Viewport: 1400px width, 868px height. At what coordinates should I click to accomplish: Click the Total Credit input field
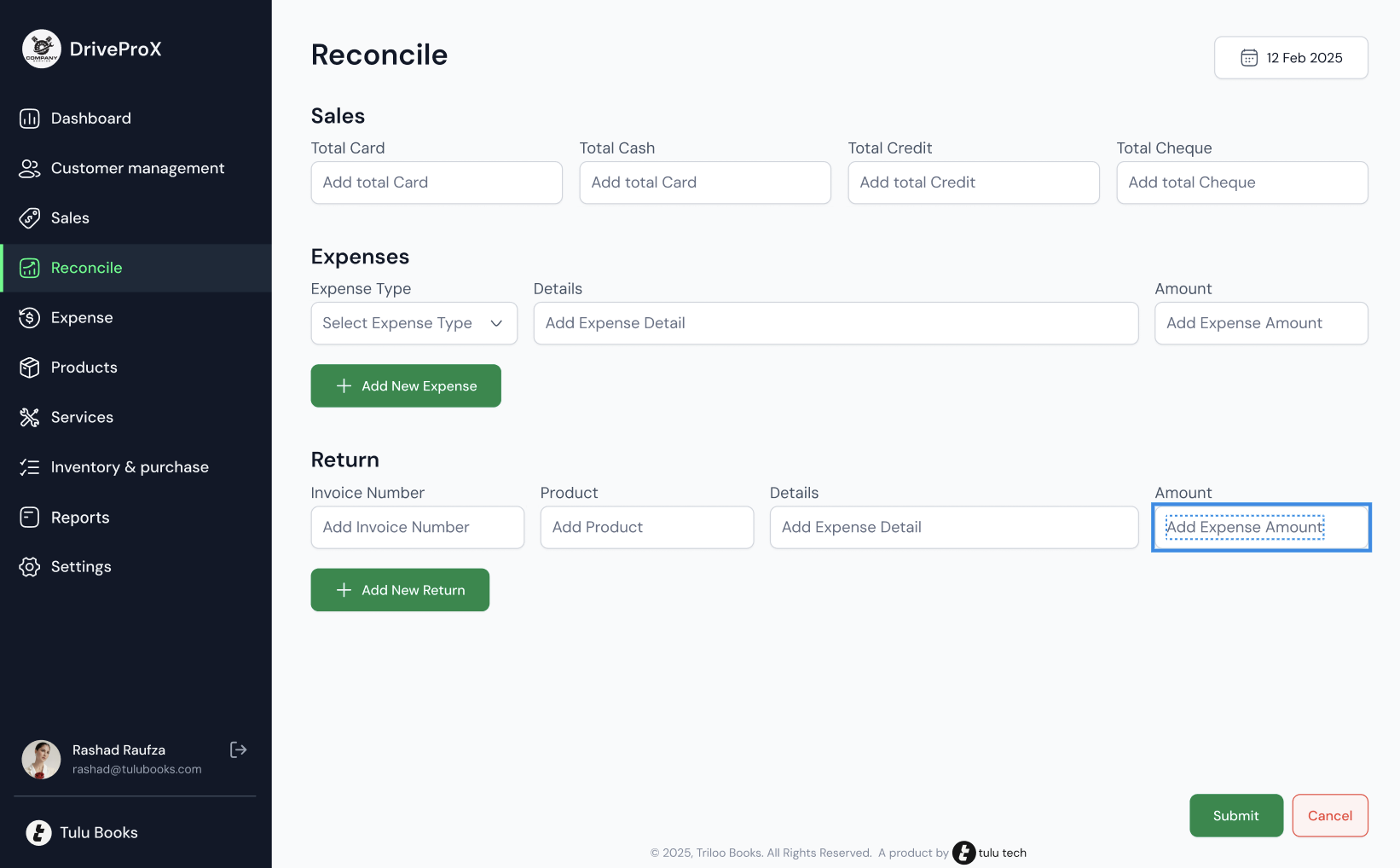(x=973, y=182)
